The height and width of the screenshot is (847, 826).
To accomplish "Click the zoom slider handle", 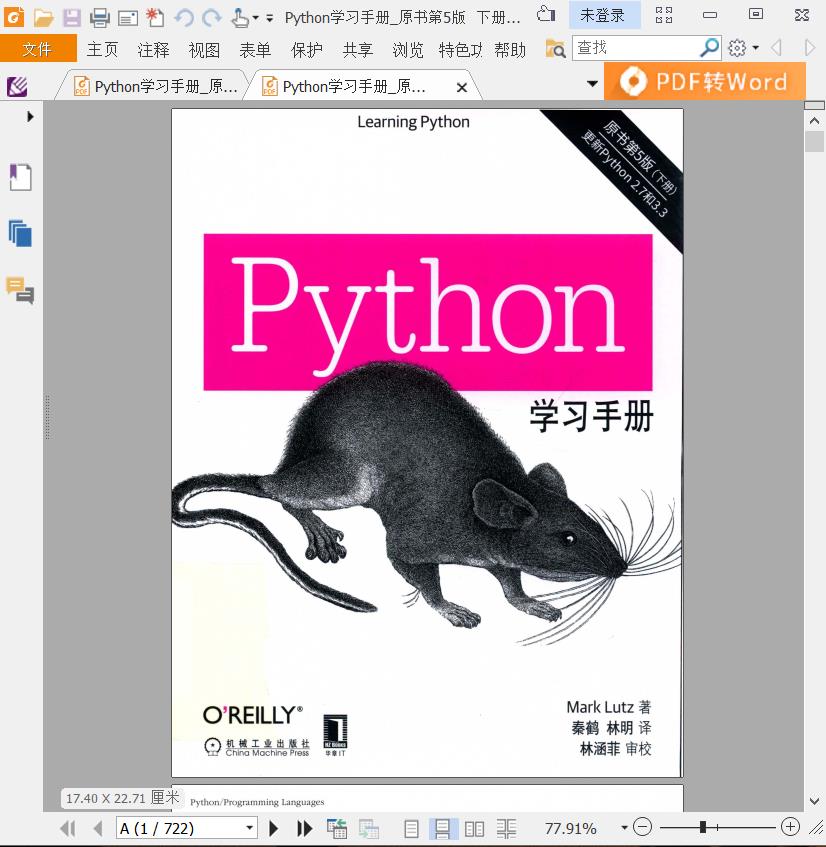I will [702, 827].
